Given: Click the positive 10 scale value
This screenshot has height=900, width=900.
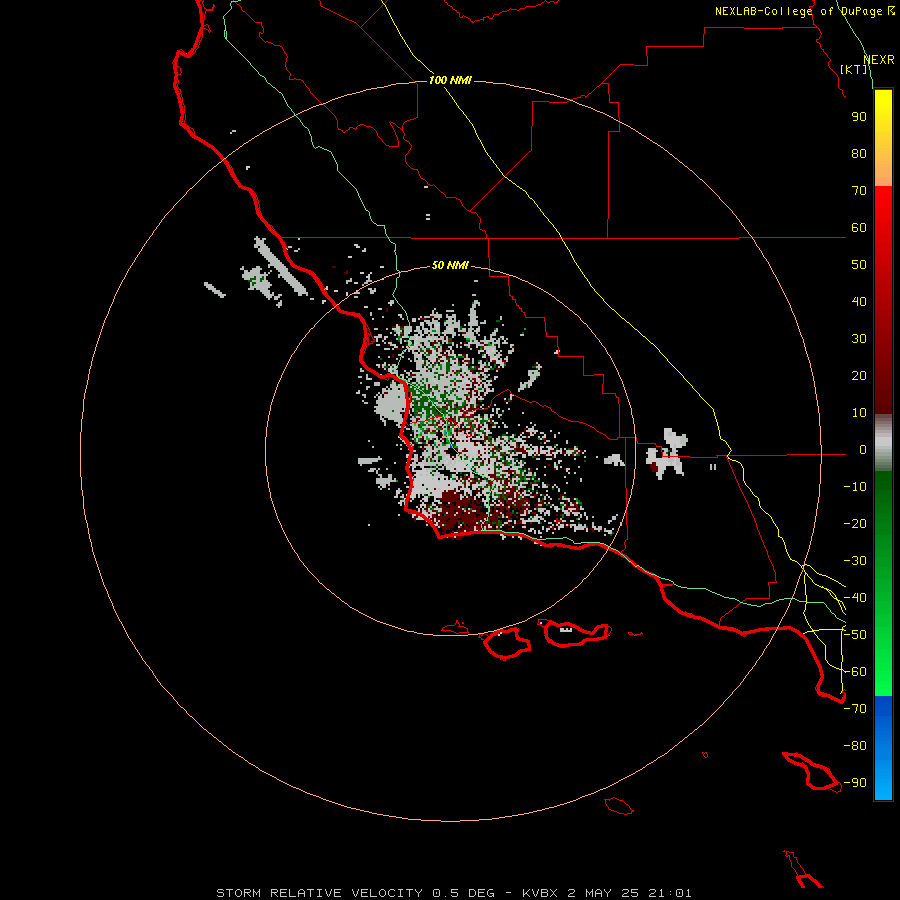Looking at the screenshot, I should (859, 413).
